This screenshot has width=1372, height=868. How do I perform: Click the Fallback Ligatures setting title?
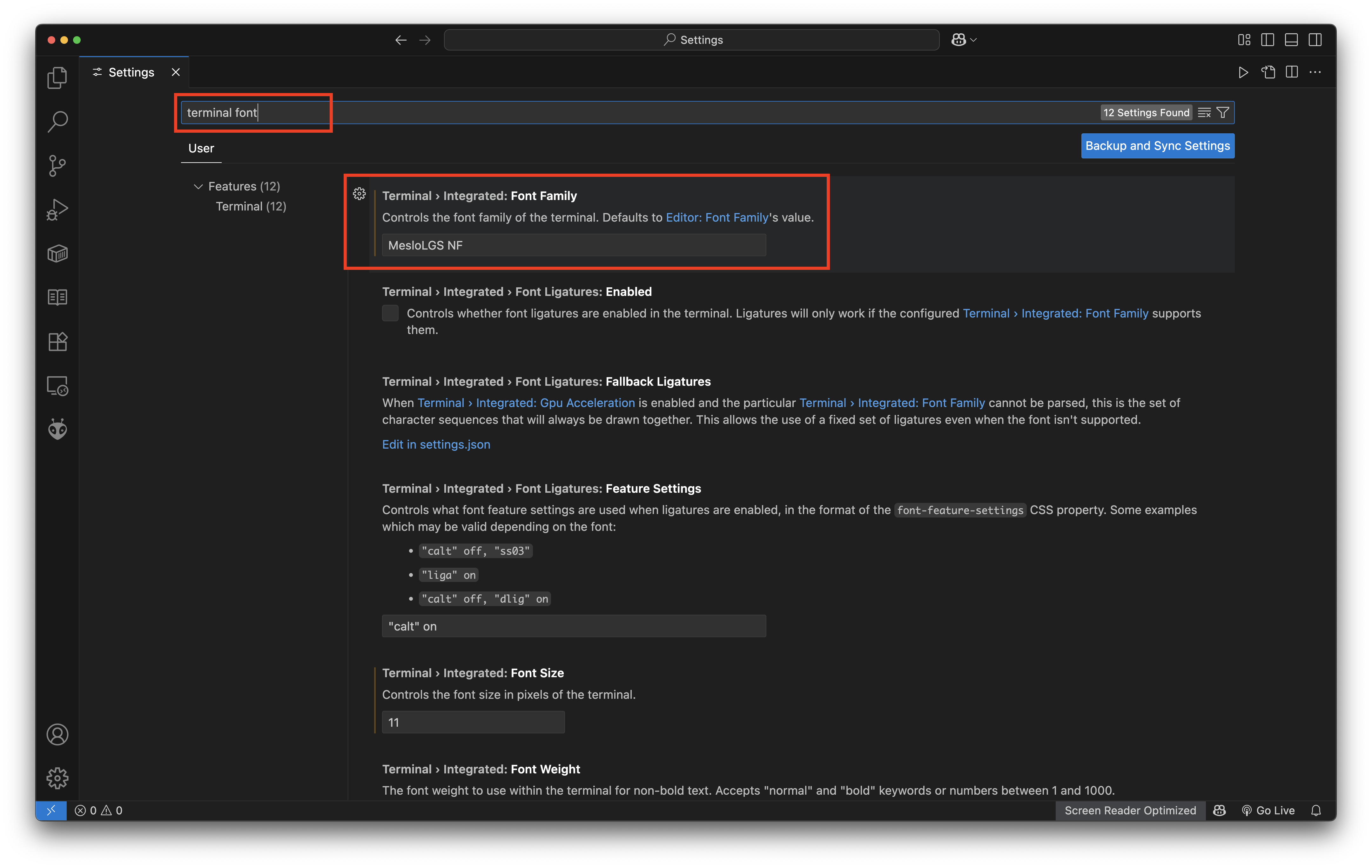pos(546,382)
